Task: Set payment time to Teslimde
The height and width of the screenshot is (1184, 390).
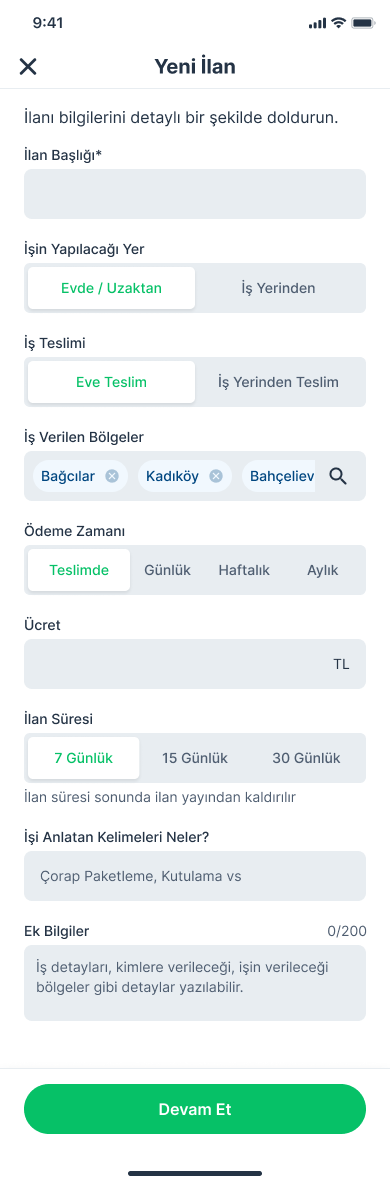Action: (79, 570)
